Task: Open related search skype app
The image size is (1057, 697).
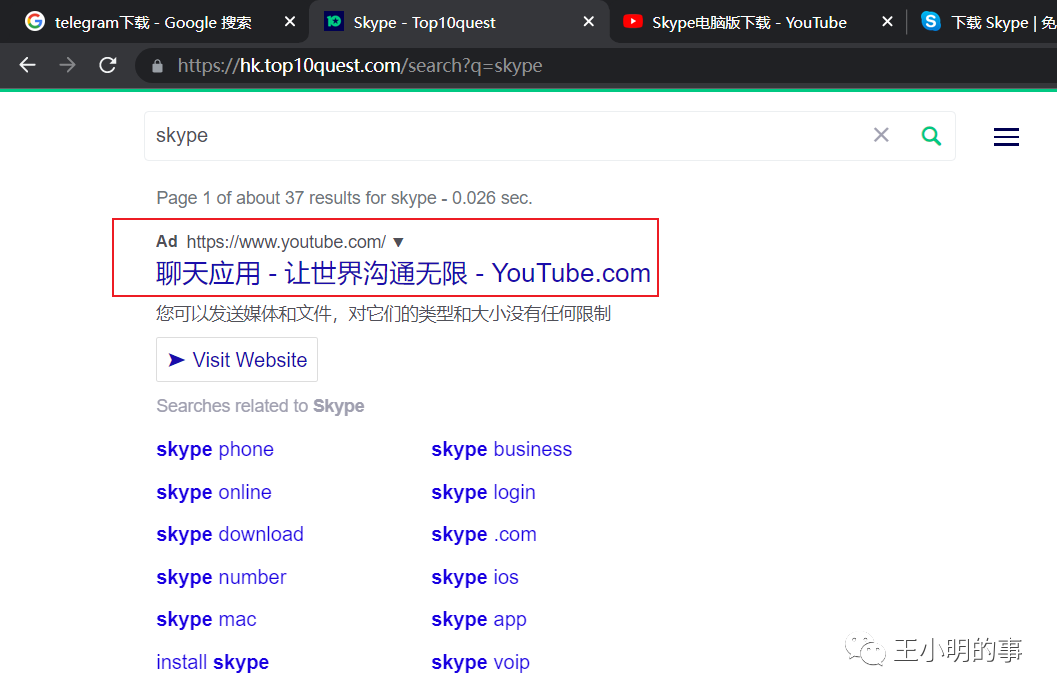Action: [479, 619]
